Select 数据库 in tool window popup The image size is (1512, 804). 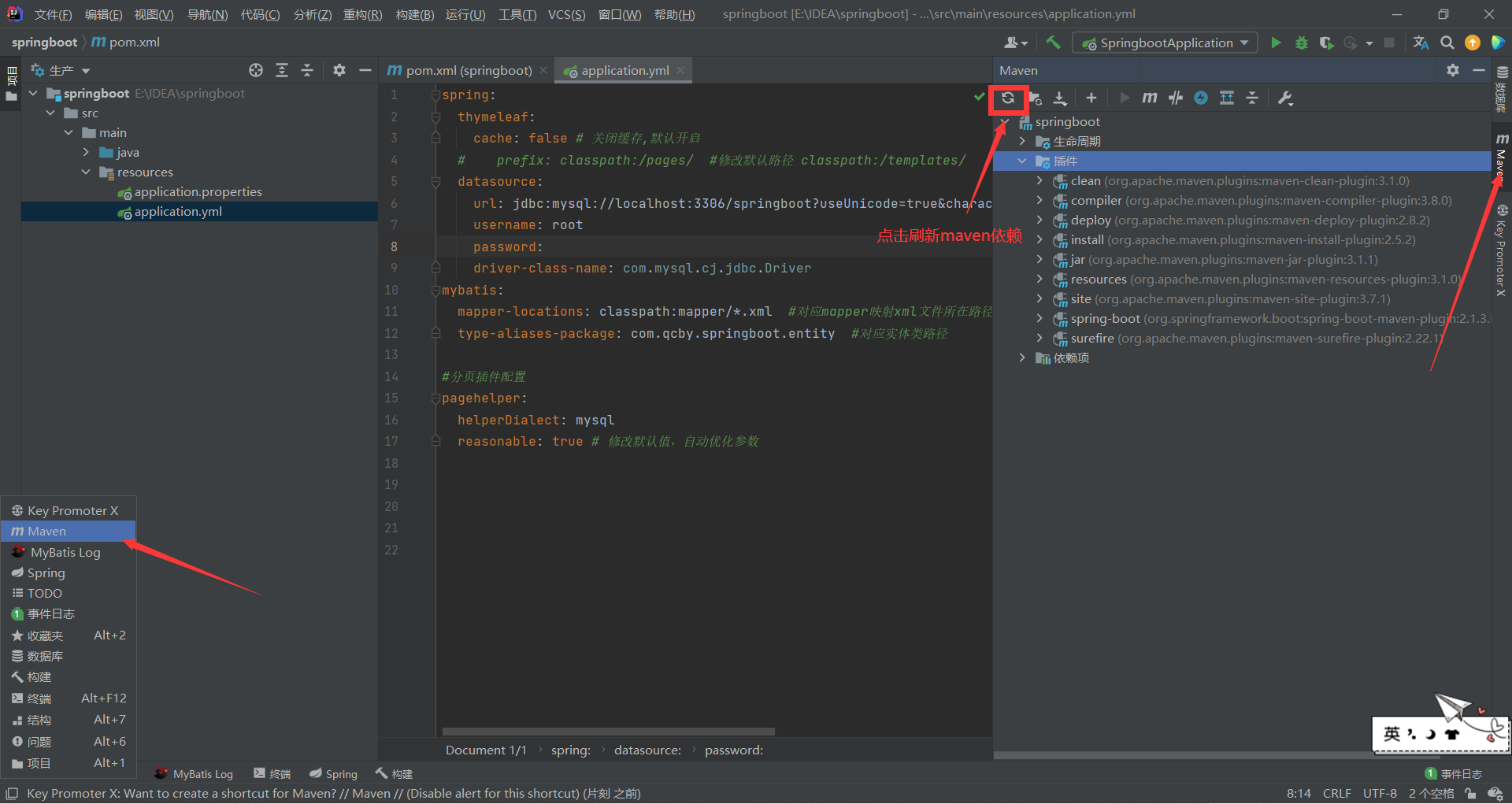point(69,656)
